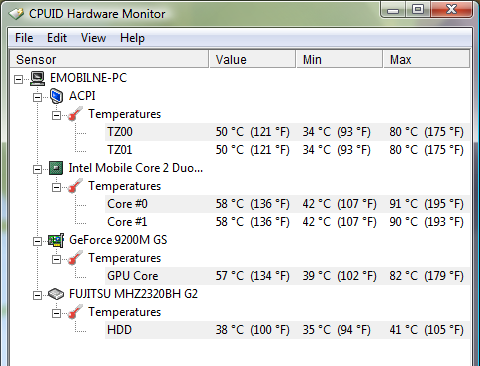Click the ACPI monitor icon

(x=56, y=96)
